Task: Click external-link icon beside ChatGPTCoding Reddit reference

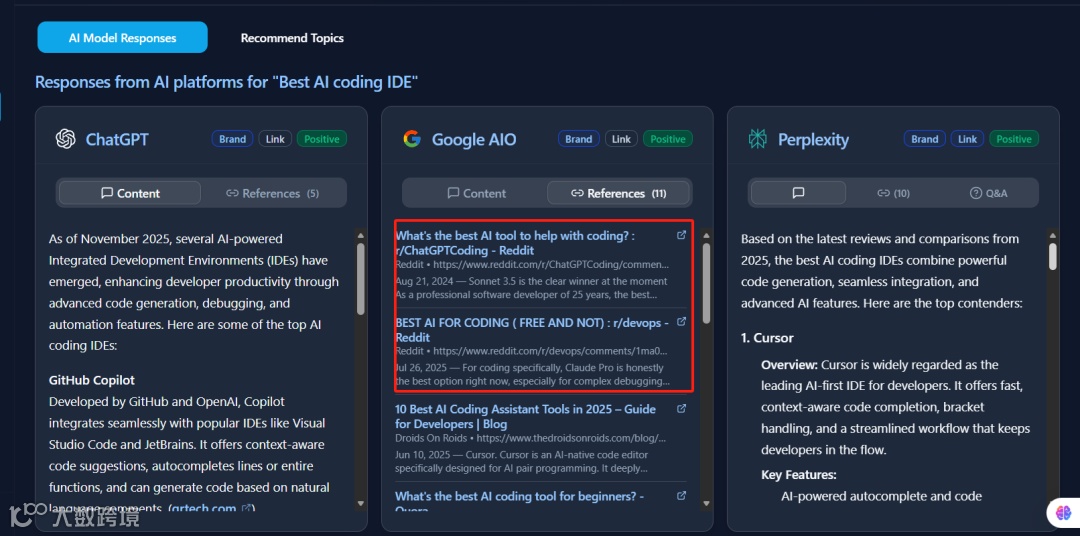Action: (x=681, y=235)
